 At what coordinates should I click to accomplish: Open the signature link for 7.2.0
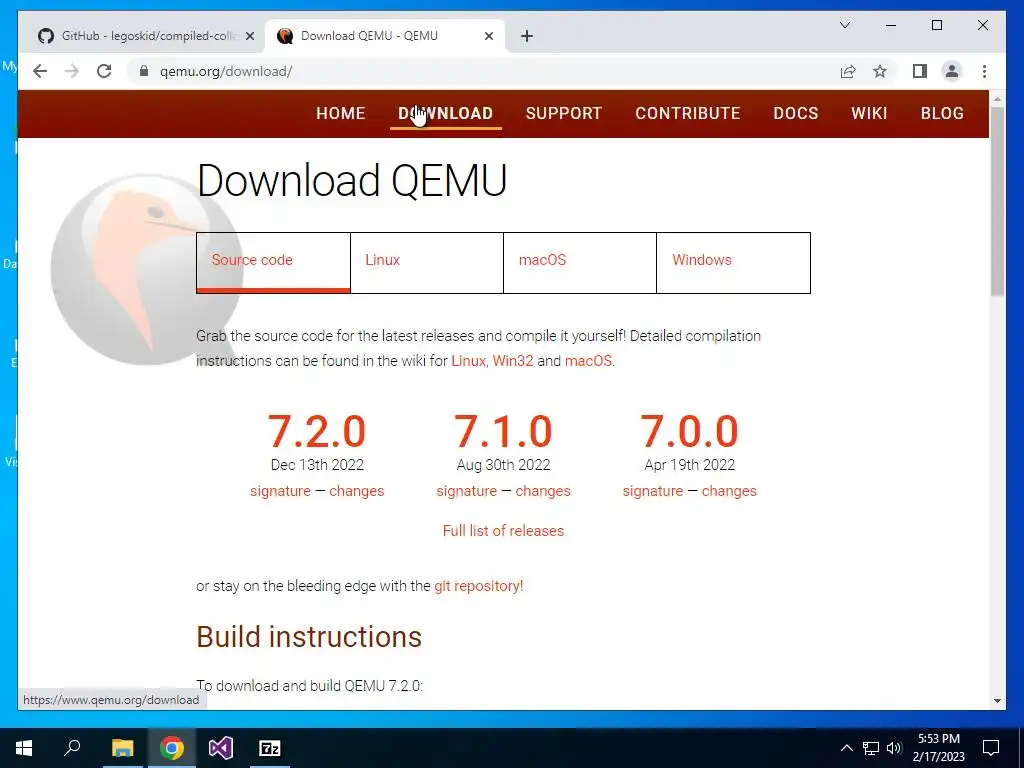point(280,491)
